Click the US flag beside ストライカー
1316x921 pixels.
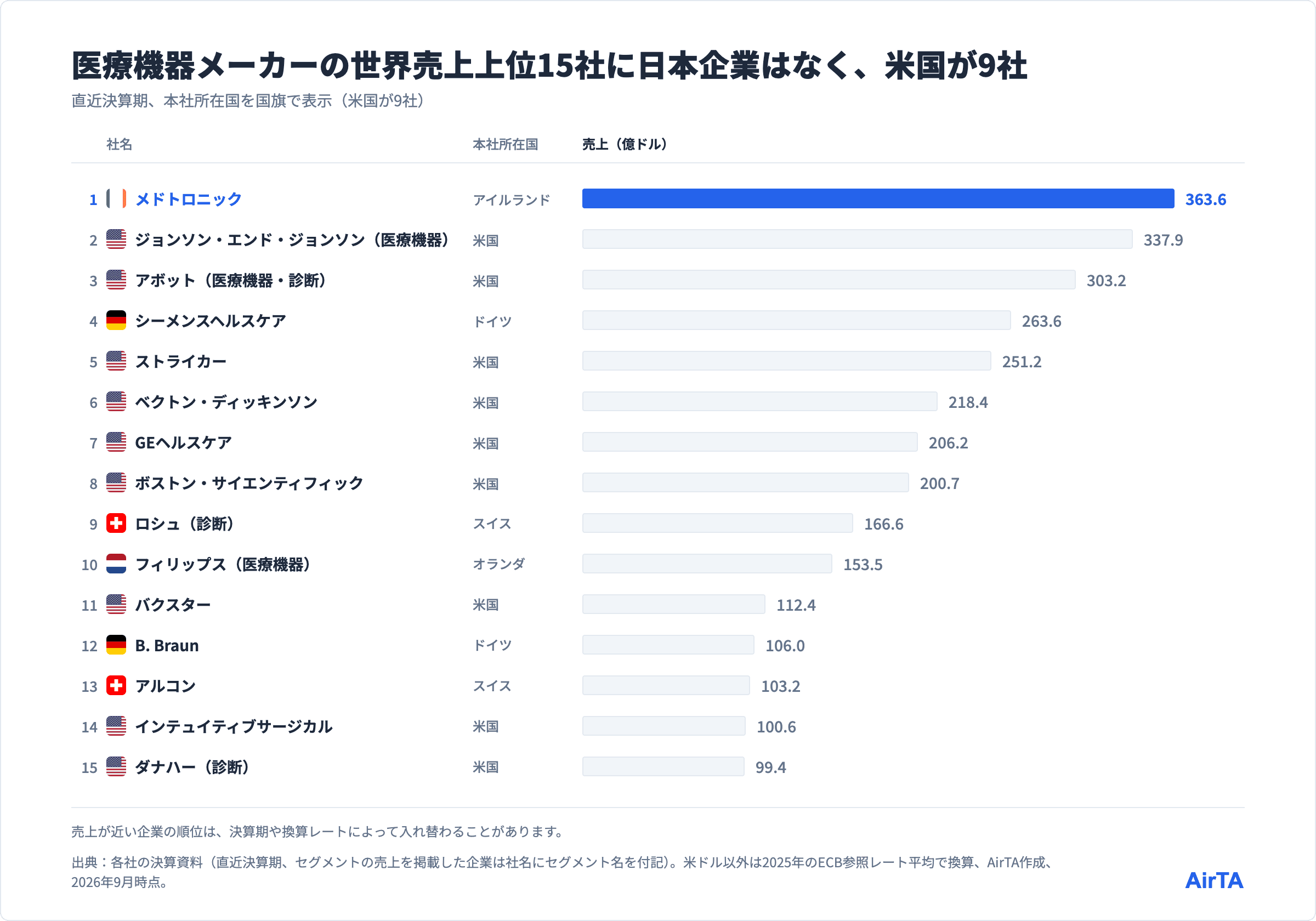tap(116, 361)
